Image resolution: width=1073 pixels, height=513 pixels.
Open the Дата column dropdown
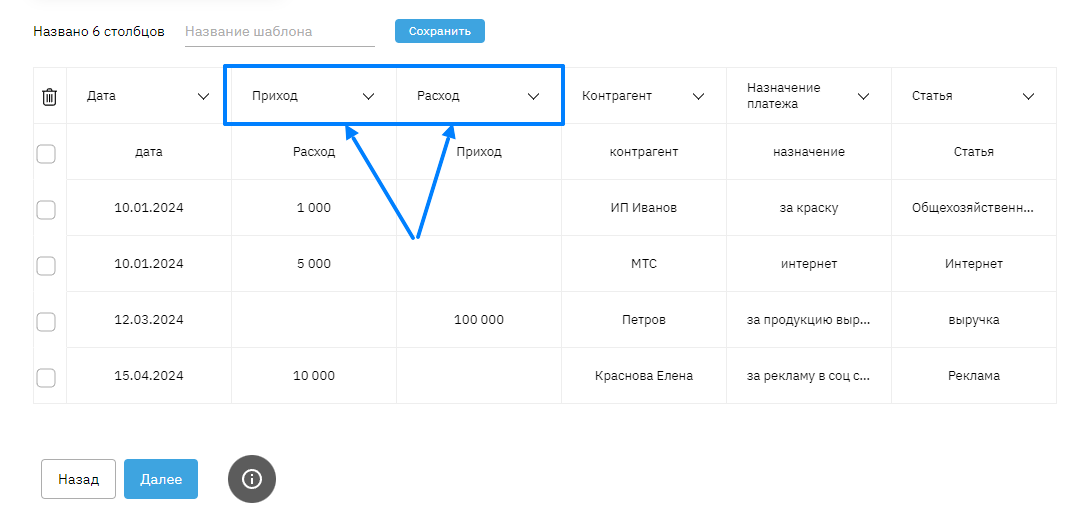pyautogui.click(x=203, y=96)
